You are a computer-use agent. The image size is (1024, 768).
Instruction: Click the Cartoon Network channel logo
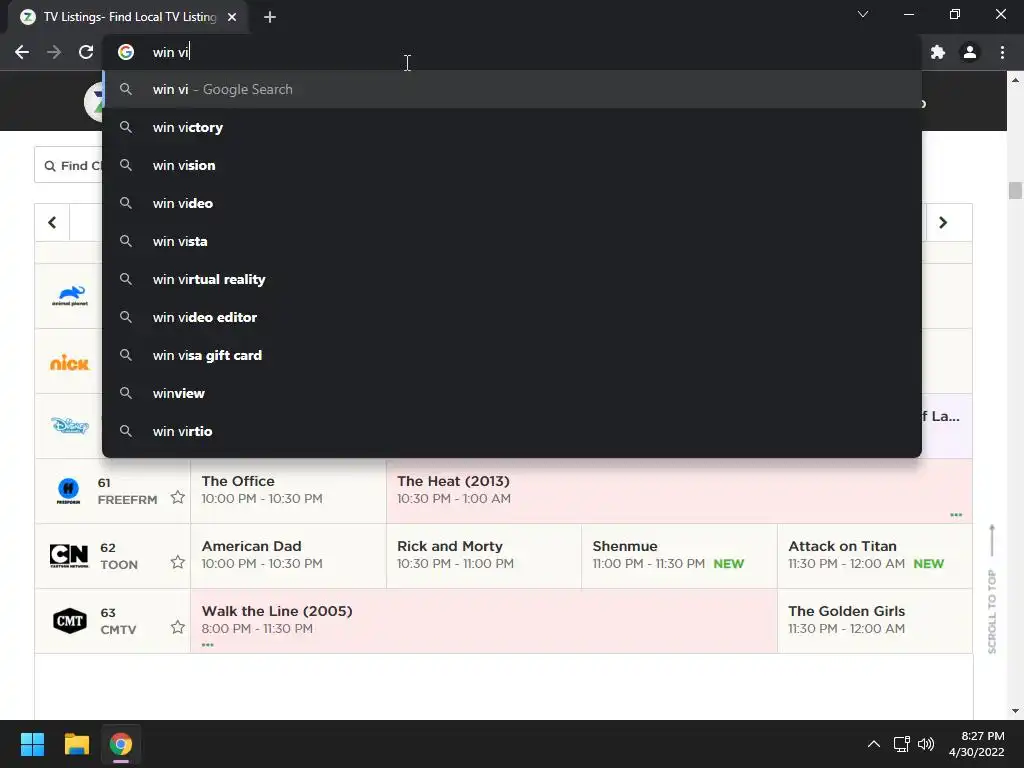pos(69,556)
